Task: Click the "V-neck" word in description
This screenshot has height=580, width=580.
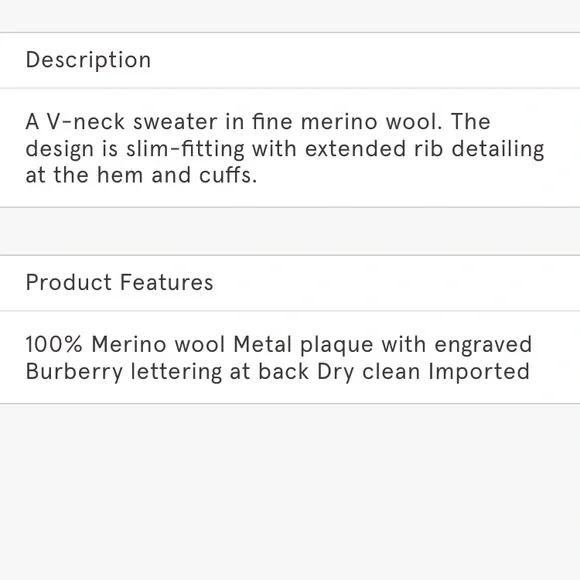Action: point(86,122)
